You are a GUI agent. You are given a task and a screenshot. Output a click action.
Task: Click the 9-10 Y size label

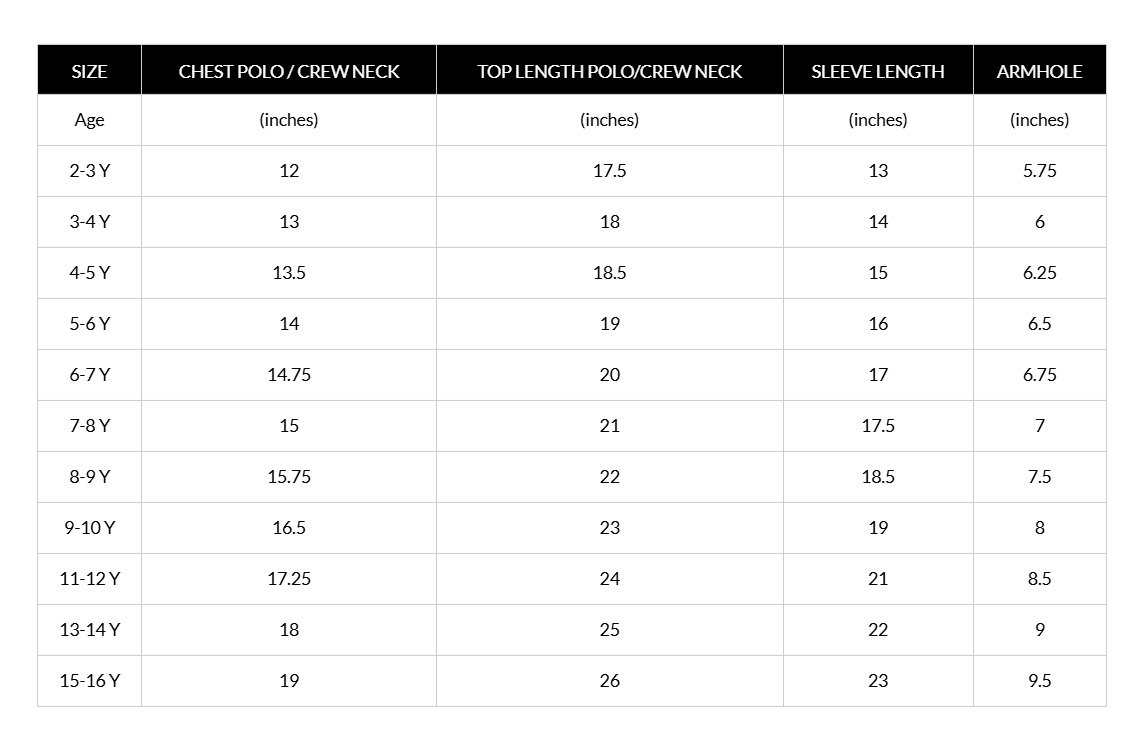coord(89,527)
